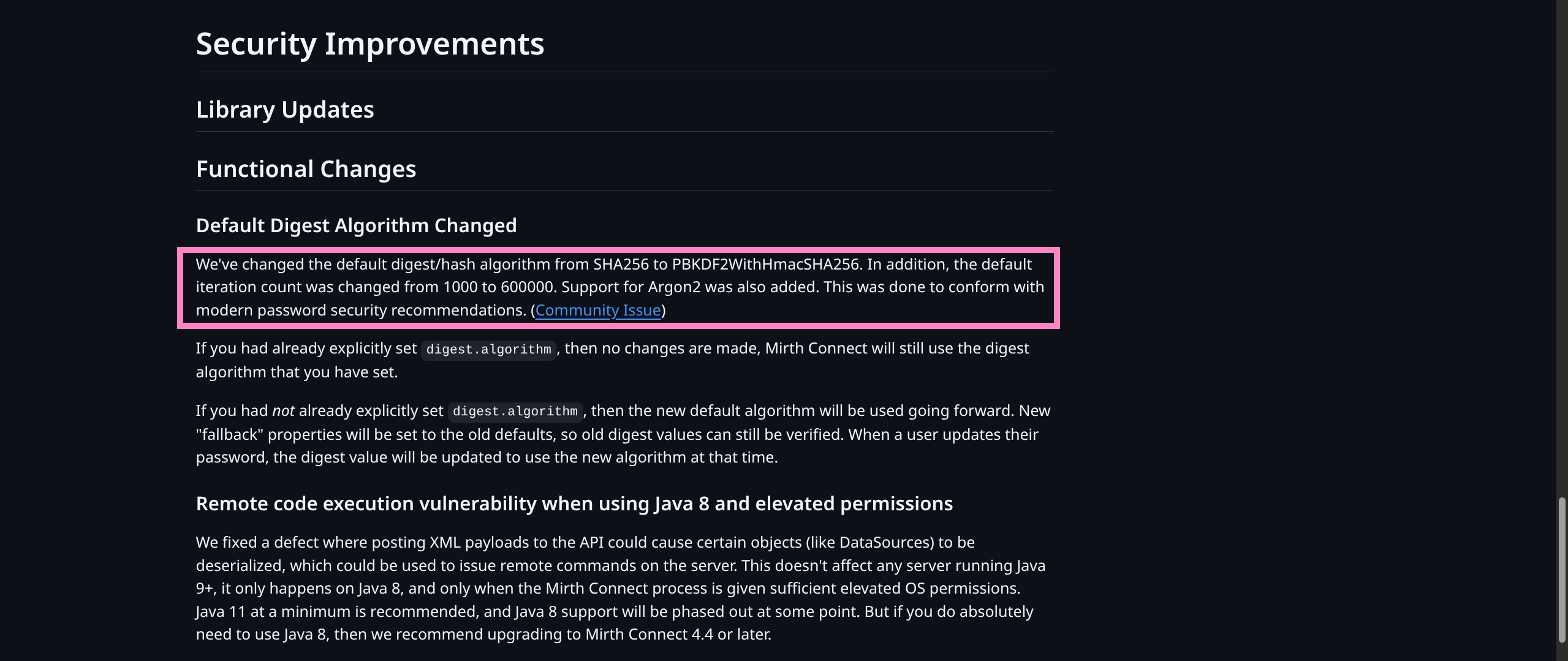Image resolution: width=1568 pixels, height=661 pixels.
Task: Click the italic word "not"
Action: (283, 411)
